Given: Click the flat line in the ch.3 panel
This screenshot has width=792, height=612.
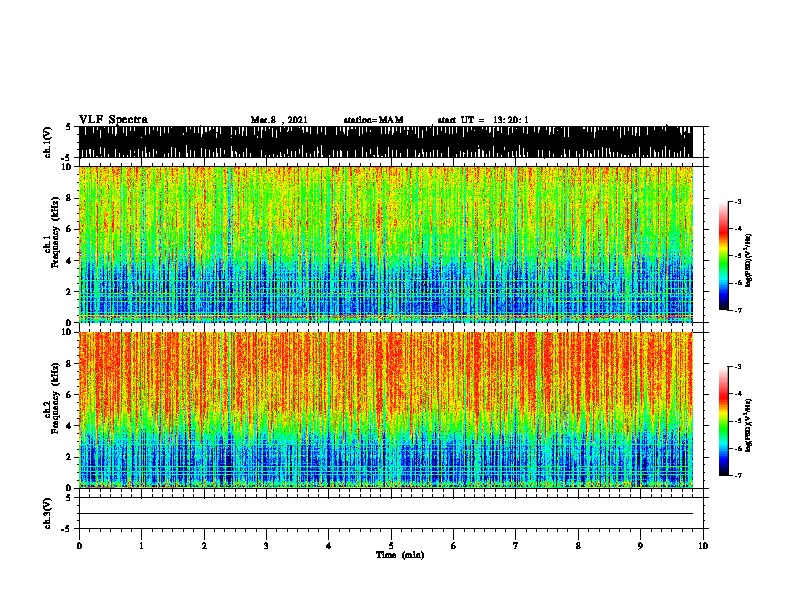Looking at the screenshot, I should 385,514.
